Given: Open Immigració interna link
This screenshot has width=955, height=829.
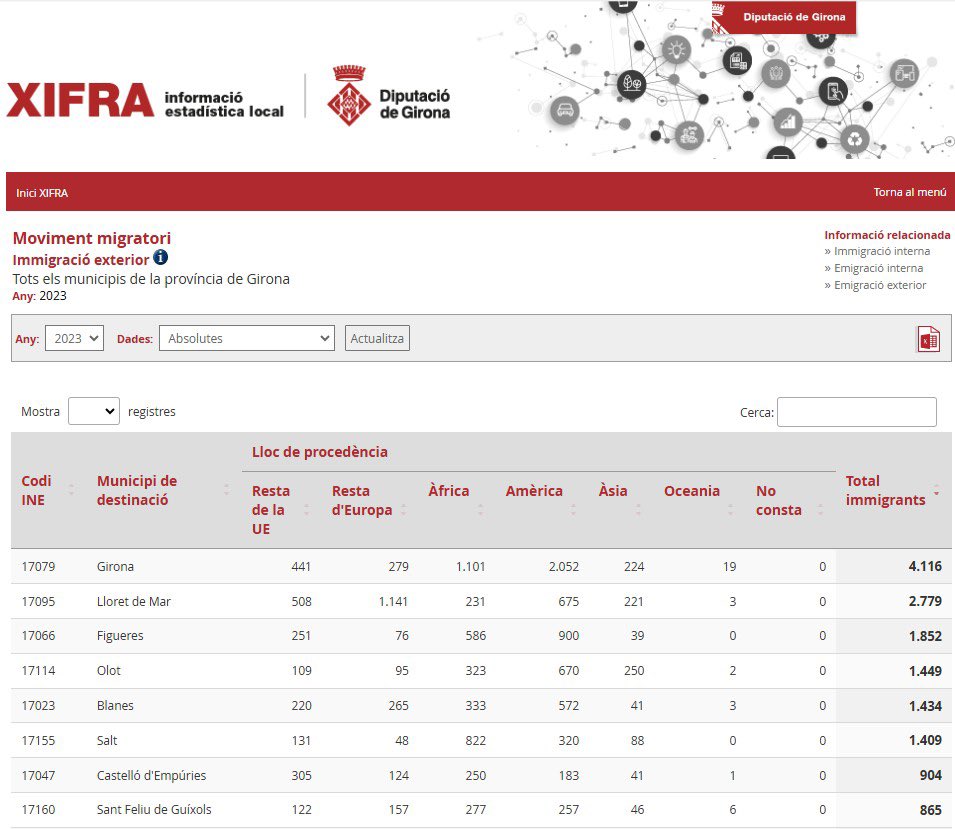Looking at the screenshot, I should tap(881, 251).
